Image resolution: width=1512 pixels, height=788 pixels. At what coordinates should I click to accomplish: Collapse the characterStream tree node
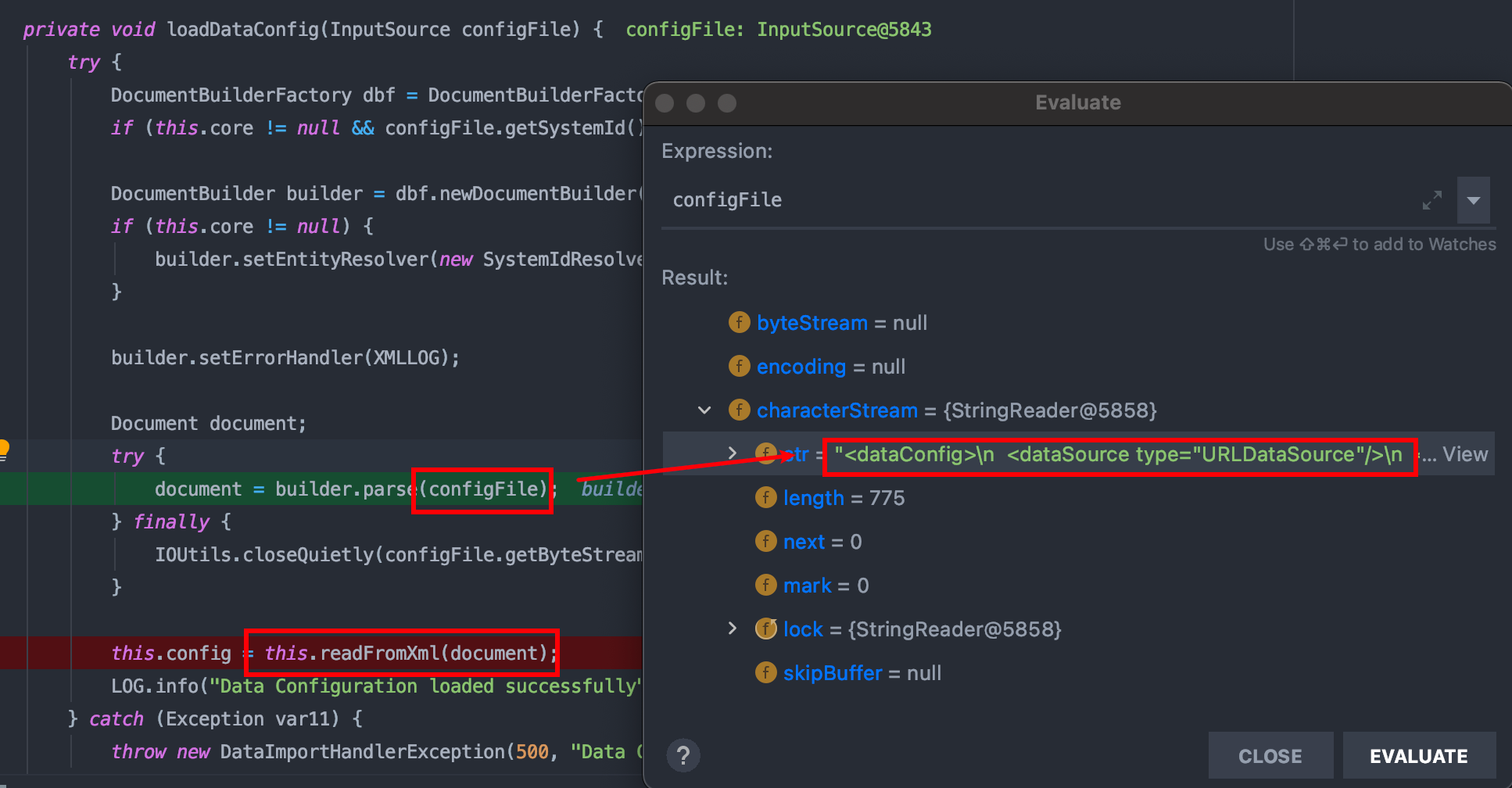tap(704, 410)
